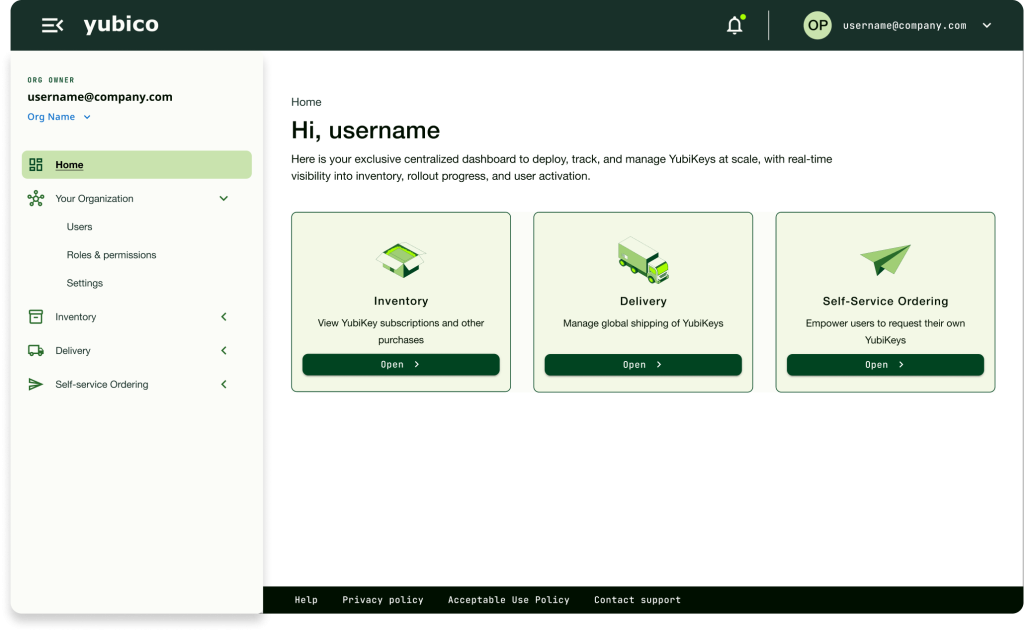Open the Org Name dropdown
Image resolution: width=1024 pixels, height=632 pixels.
pos(59,117)
